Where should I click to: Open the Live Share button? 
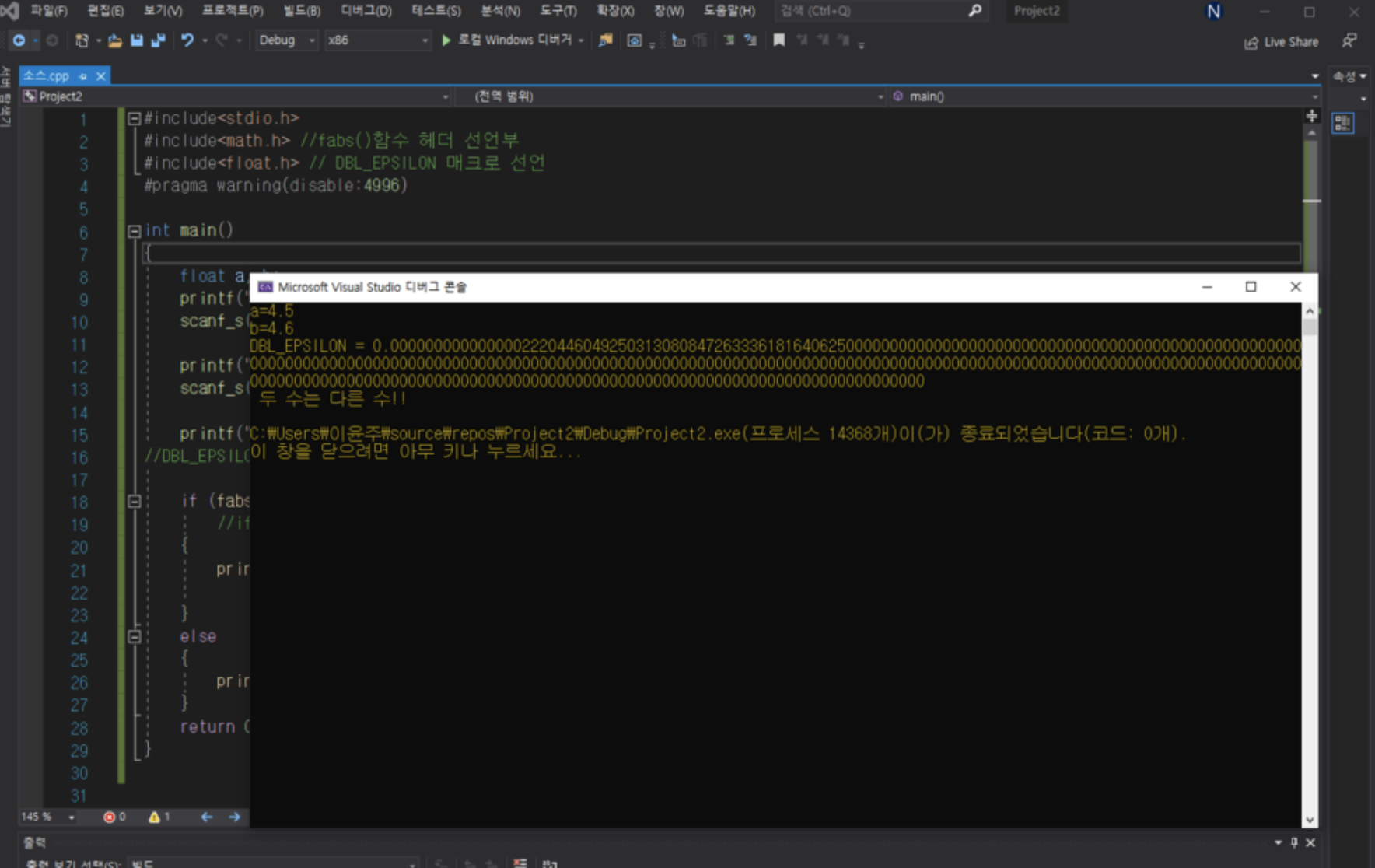coord(1281,42)
